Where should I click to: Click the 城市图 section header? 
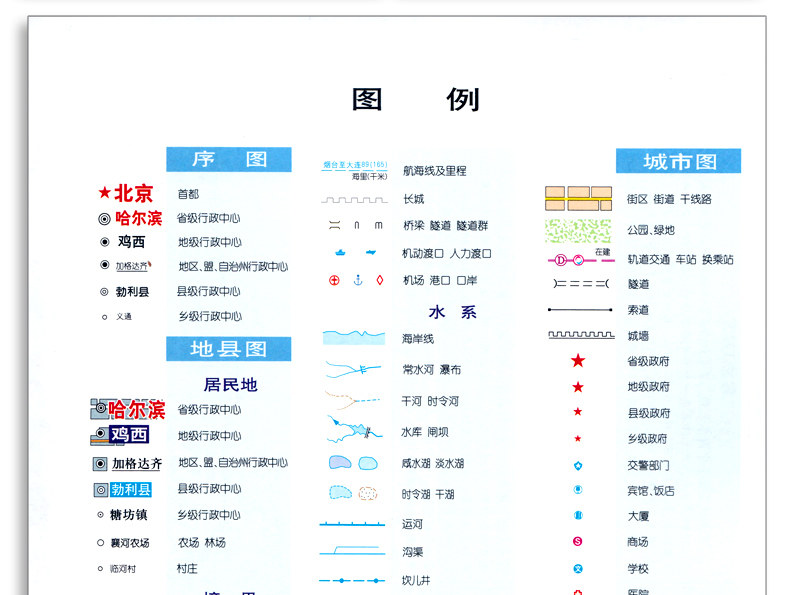[x=679, y=161]
